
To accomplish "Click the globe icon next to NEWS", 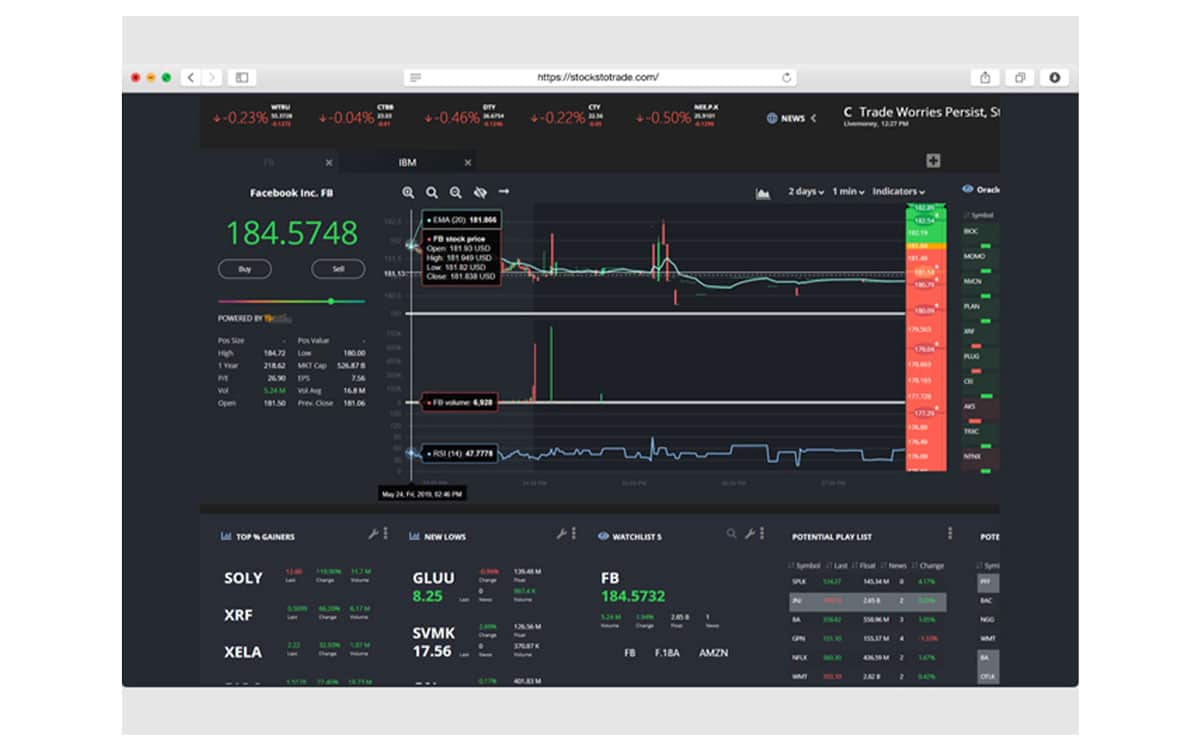I will [772, 118].
